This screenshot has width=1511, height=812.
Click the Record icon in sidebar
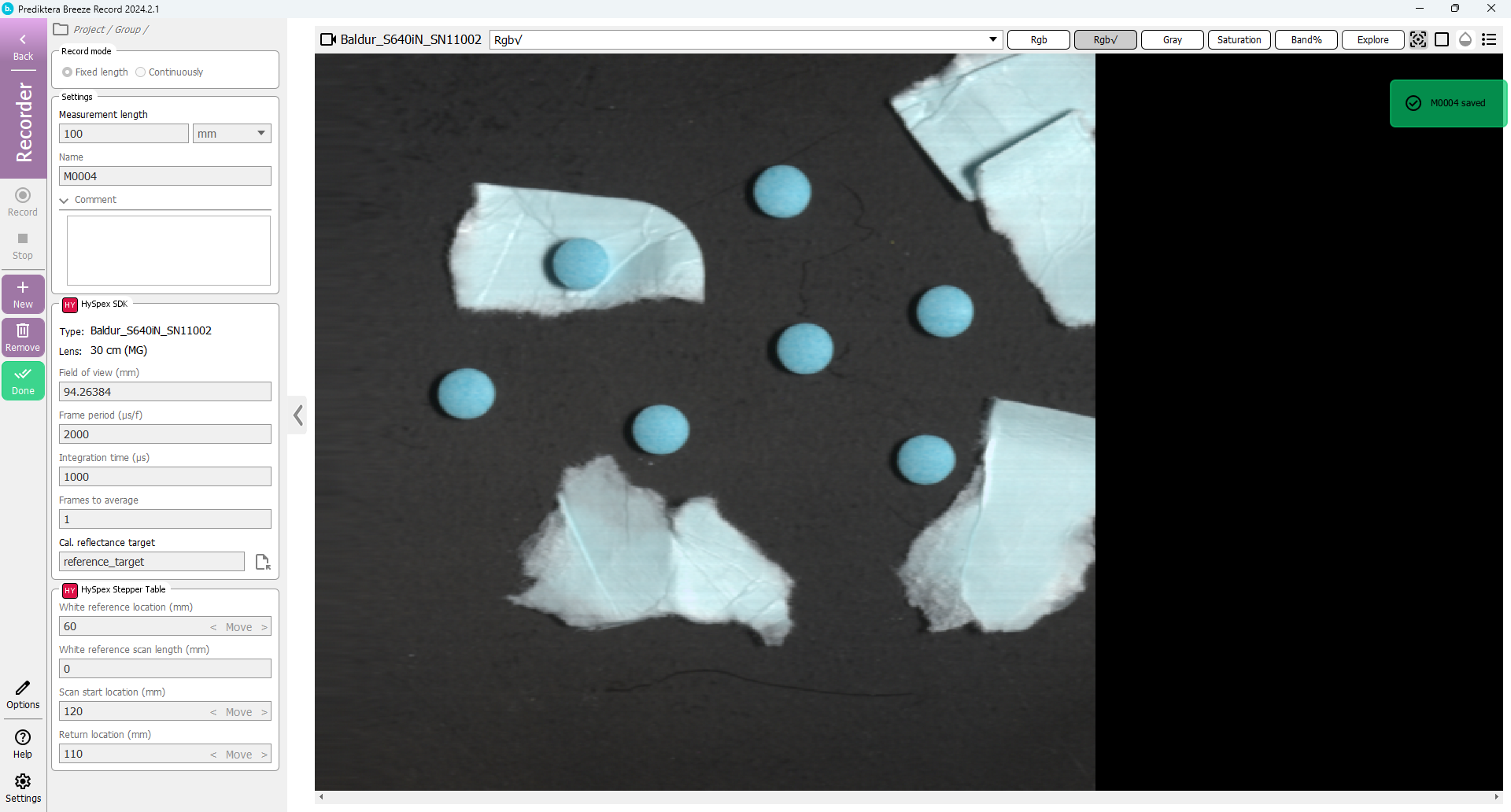23,201
